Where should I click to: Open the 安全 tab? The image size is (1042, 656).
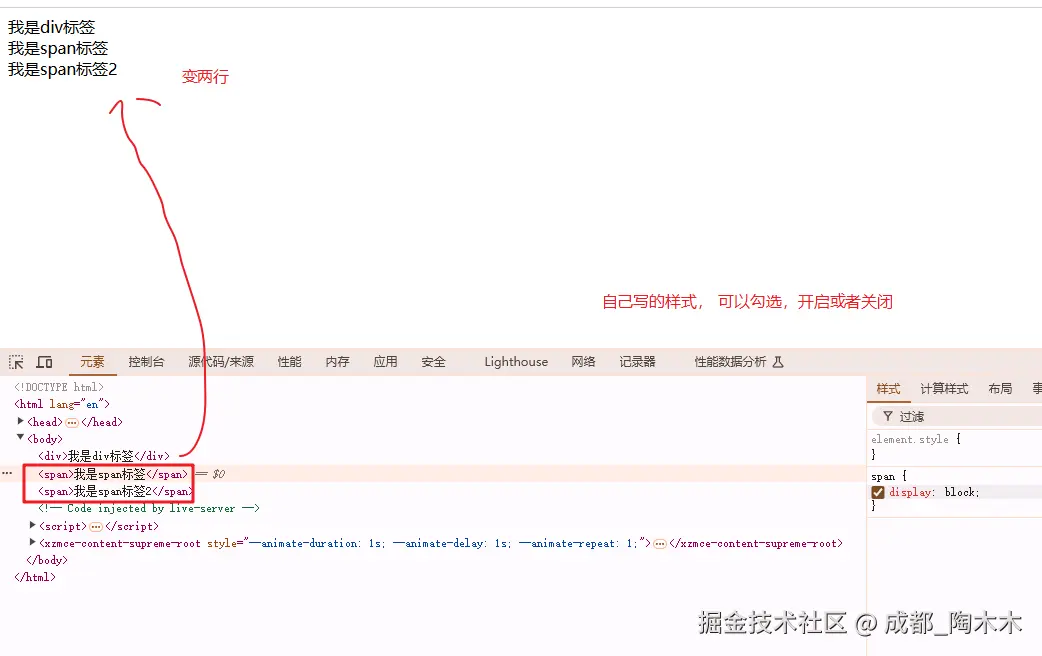(433, 362)
